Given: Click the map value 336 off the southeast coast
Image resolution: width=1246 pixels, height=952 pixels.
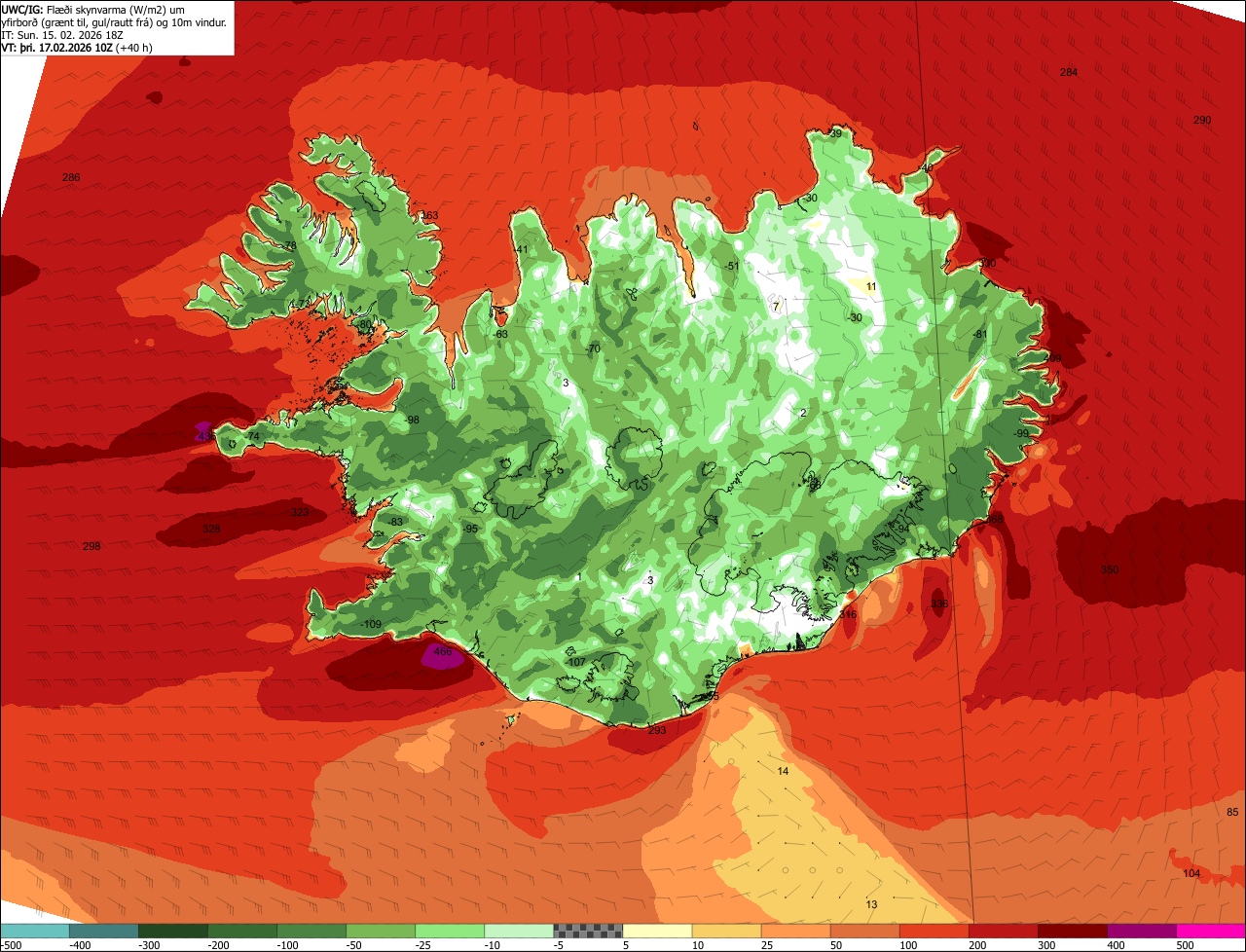Looking at the screenshot, I should (x=939, y=604).
